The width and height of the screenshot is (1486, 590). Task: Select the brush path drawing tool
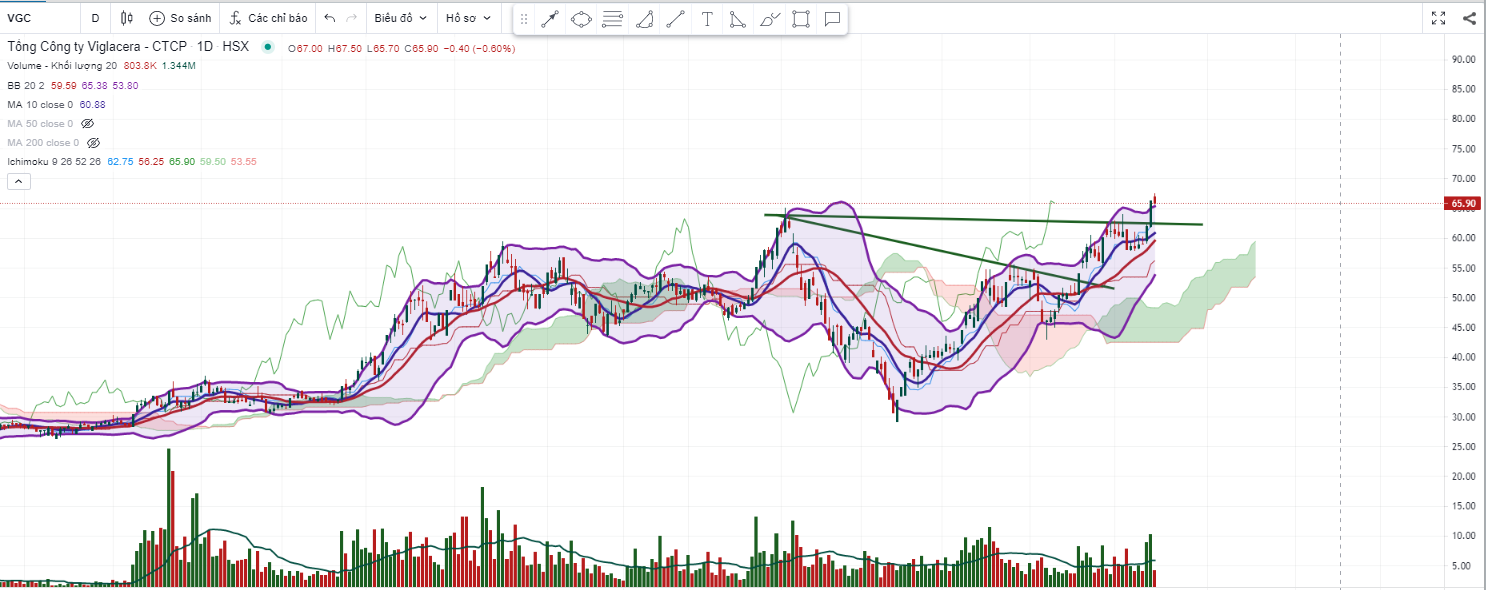[769, 19]
